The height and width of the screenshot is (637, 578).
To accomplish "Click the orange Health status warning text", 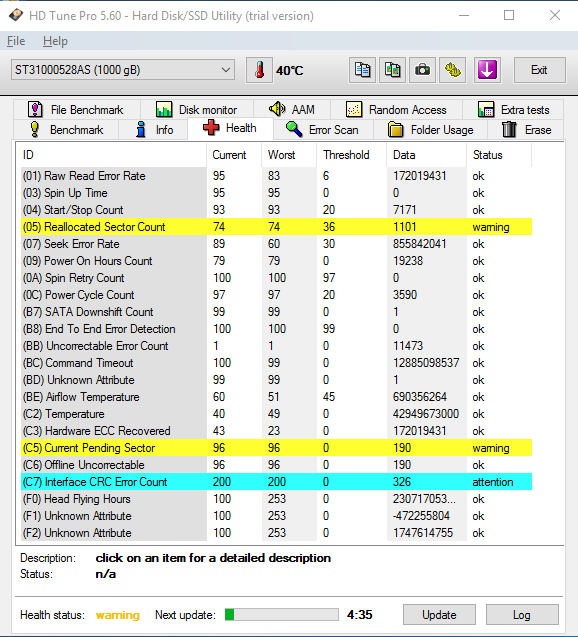I will pyautogui.click(x=118, y=615).
